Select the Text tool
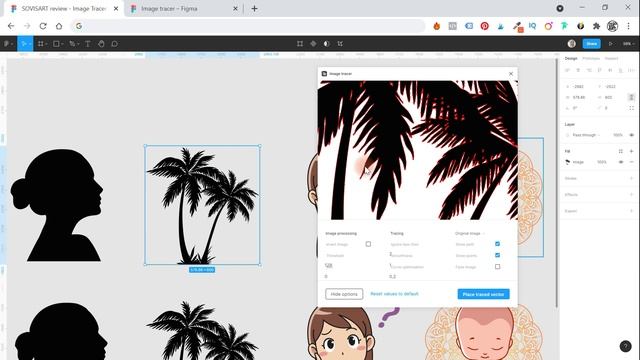Screen dimensions: 640x360 [87, 44]
